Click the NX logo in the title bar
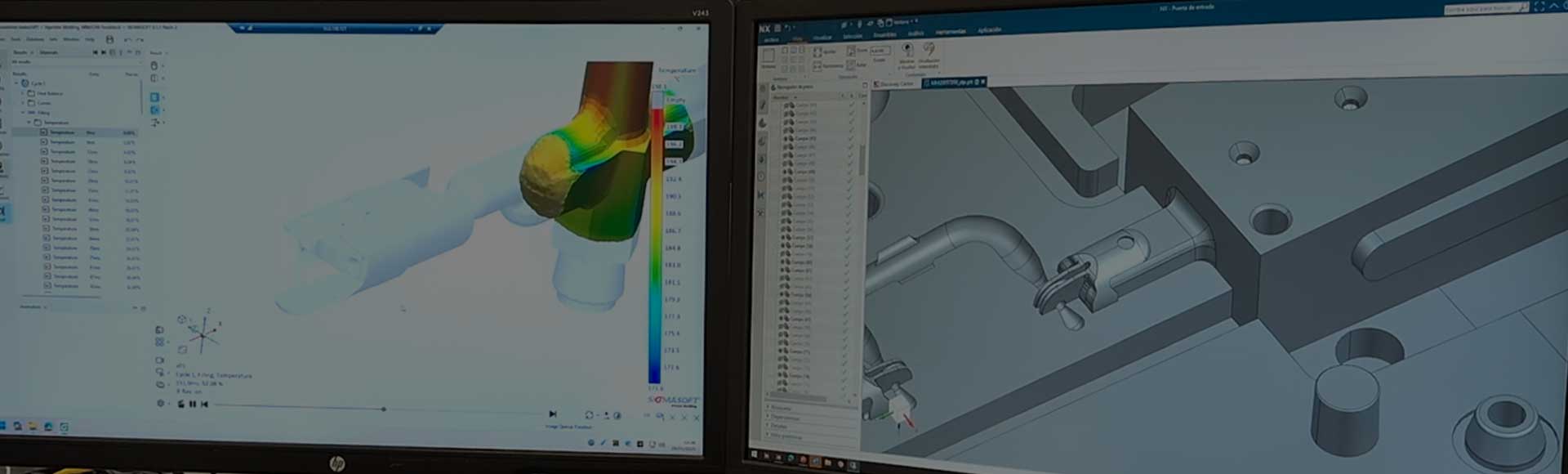The image size is (1568, 474). coord(764,29)
